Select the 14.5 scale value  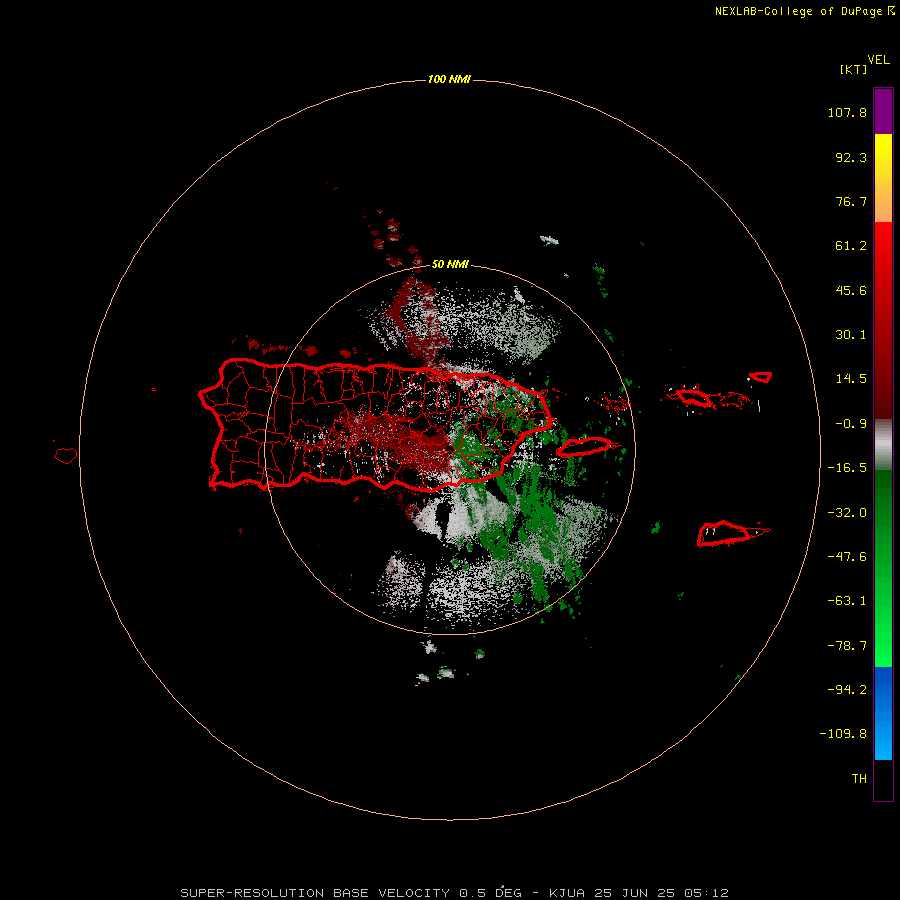[851, 379]
